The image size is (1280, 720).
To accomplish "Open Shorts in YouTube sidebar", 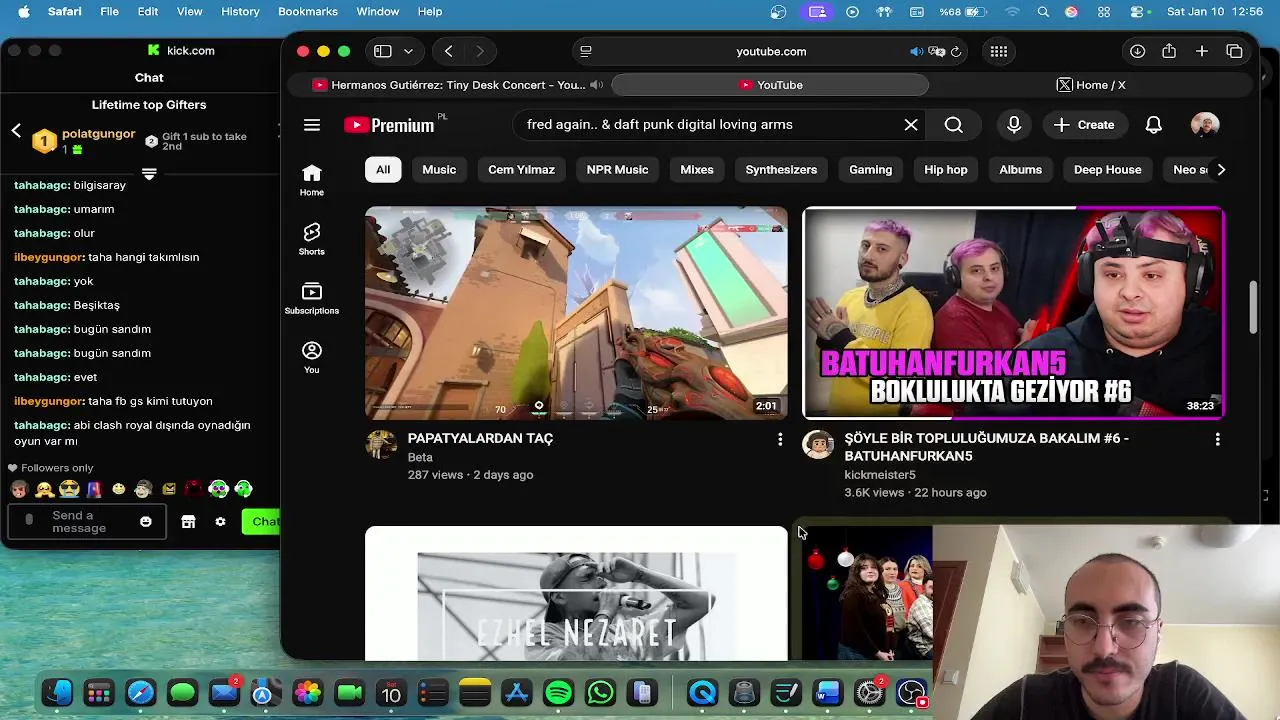I will [x=312, y=239].
